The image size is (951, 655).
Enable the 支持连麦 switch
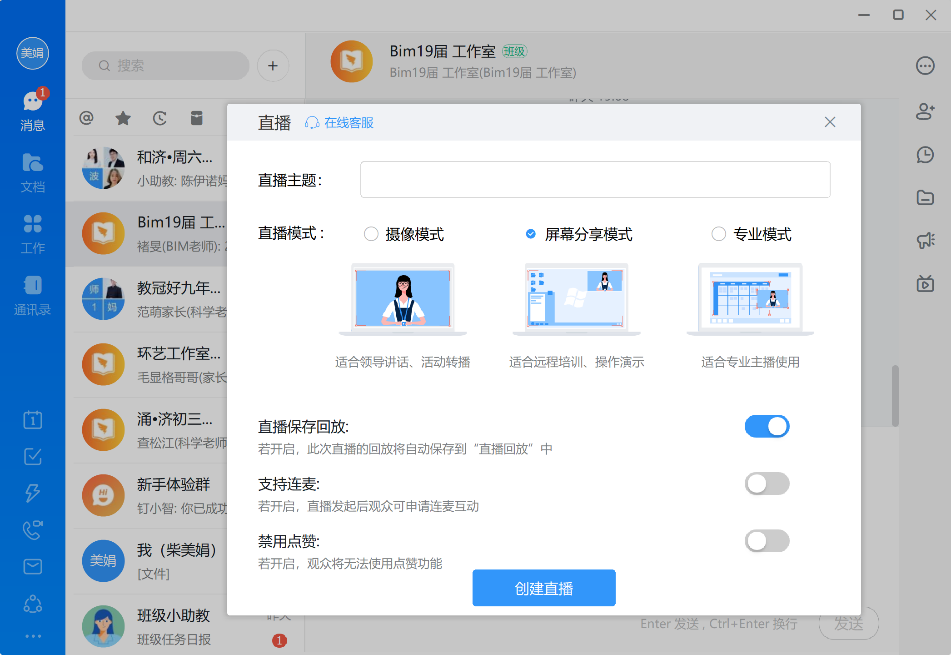click(766, 484)
